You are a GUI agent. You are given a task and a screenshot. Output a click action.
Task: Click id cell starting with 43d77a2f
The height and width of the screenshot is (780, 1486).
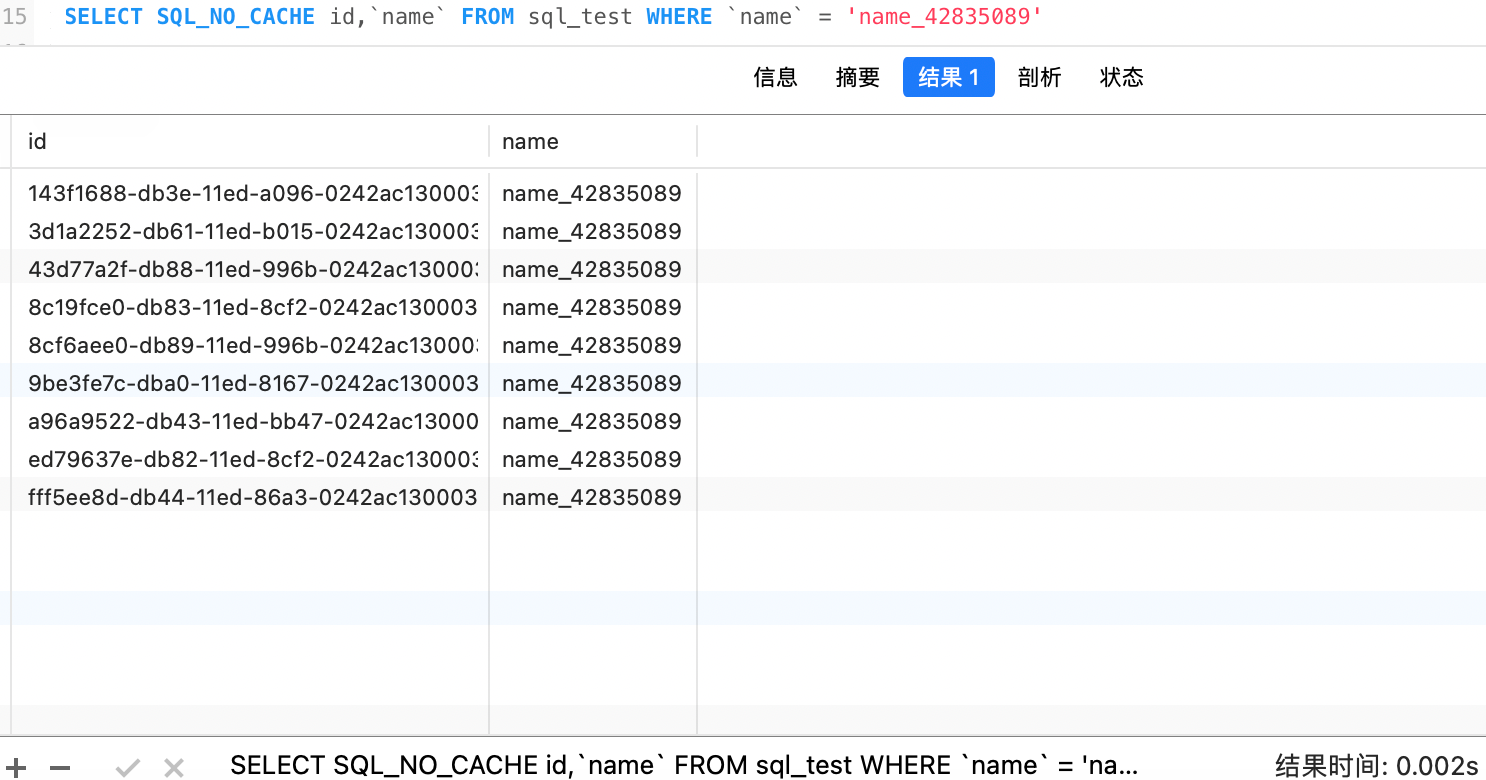click(252, 269)
